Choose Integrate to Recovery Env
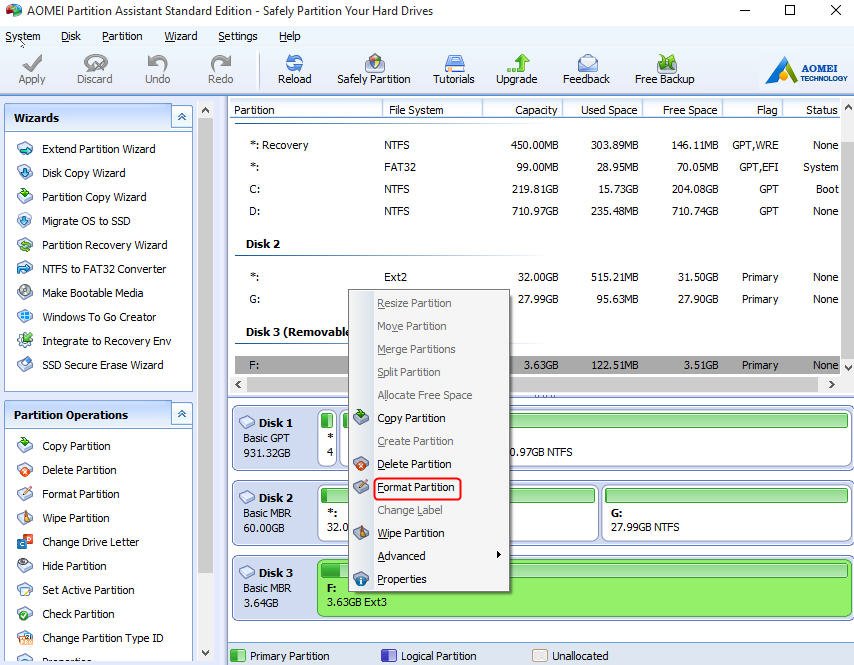 [x=107, y=340]
